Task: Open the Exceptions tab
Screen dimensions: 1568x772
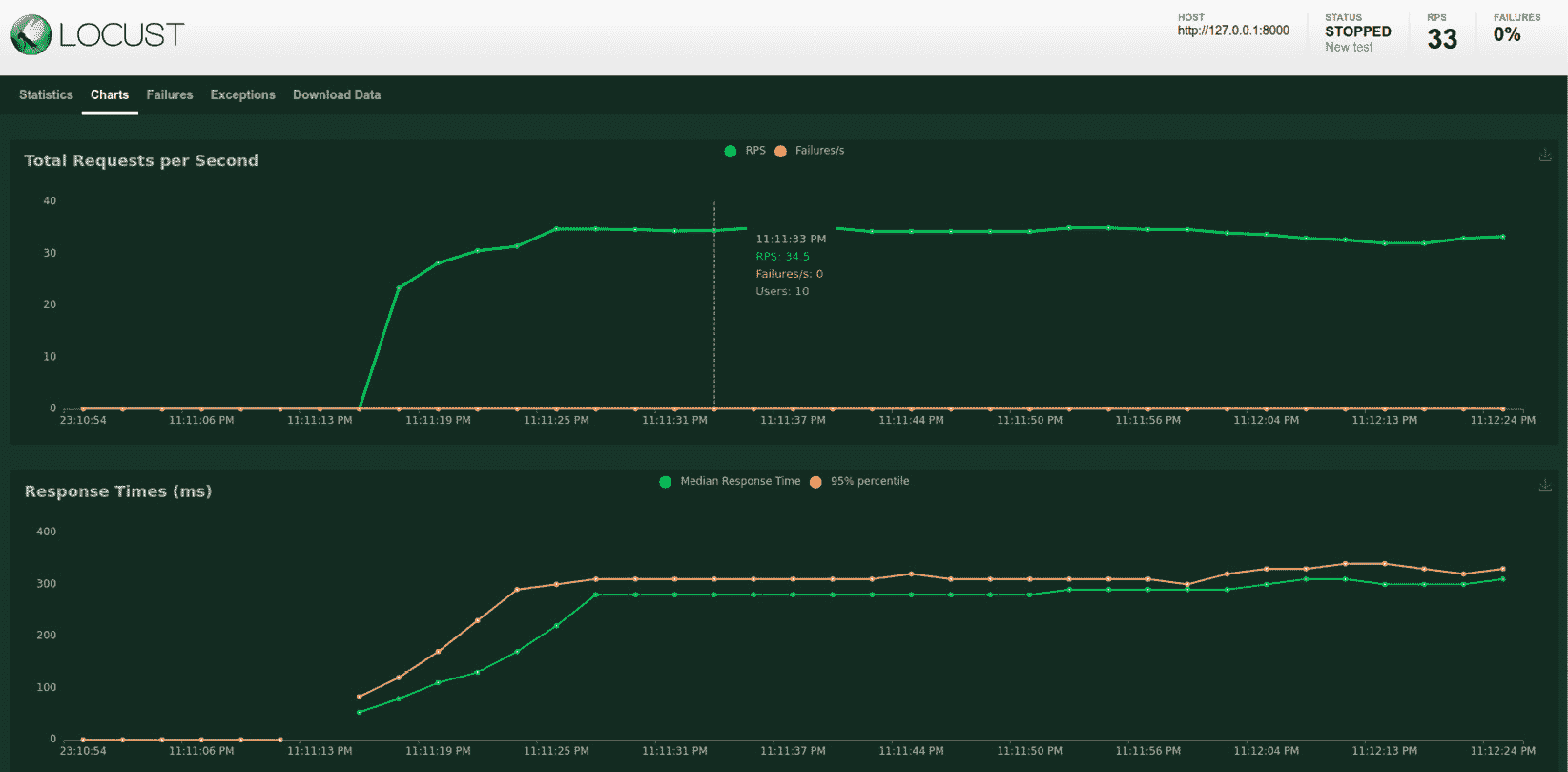Action: pos(243,94)
